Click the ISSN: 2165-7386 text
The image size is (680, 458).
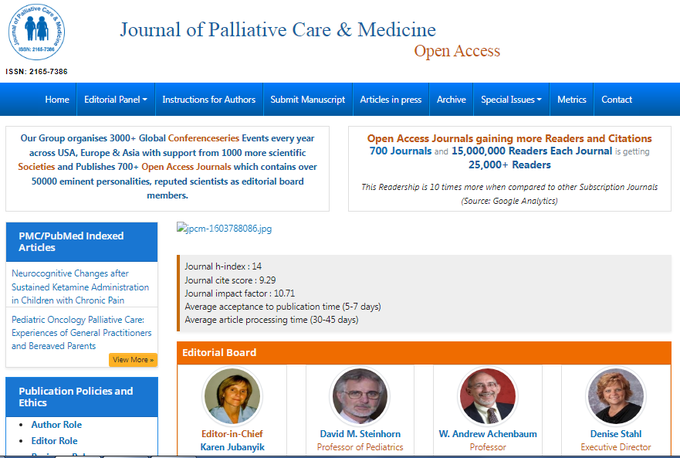click(x=36, y=72)
